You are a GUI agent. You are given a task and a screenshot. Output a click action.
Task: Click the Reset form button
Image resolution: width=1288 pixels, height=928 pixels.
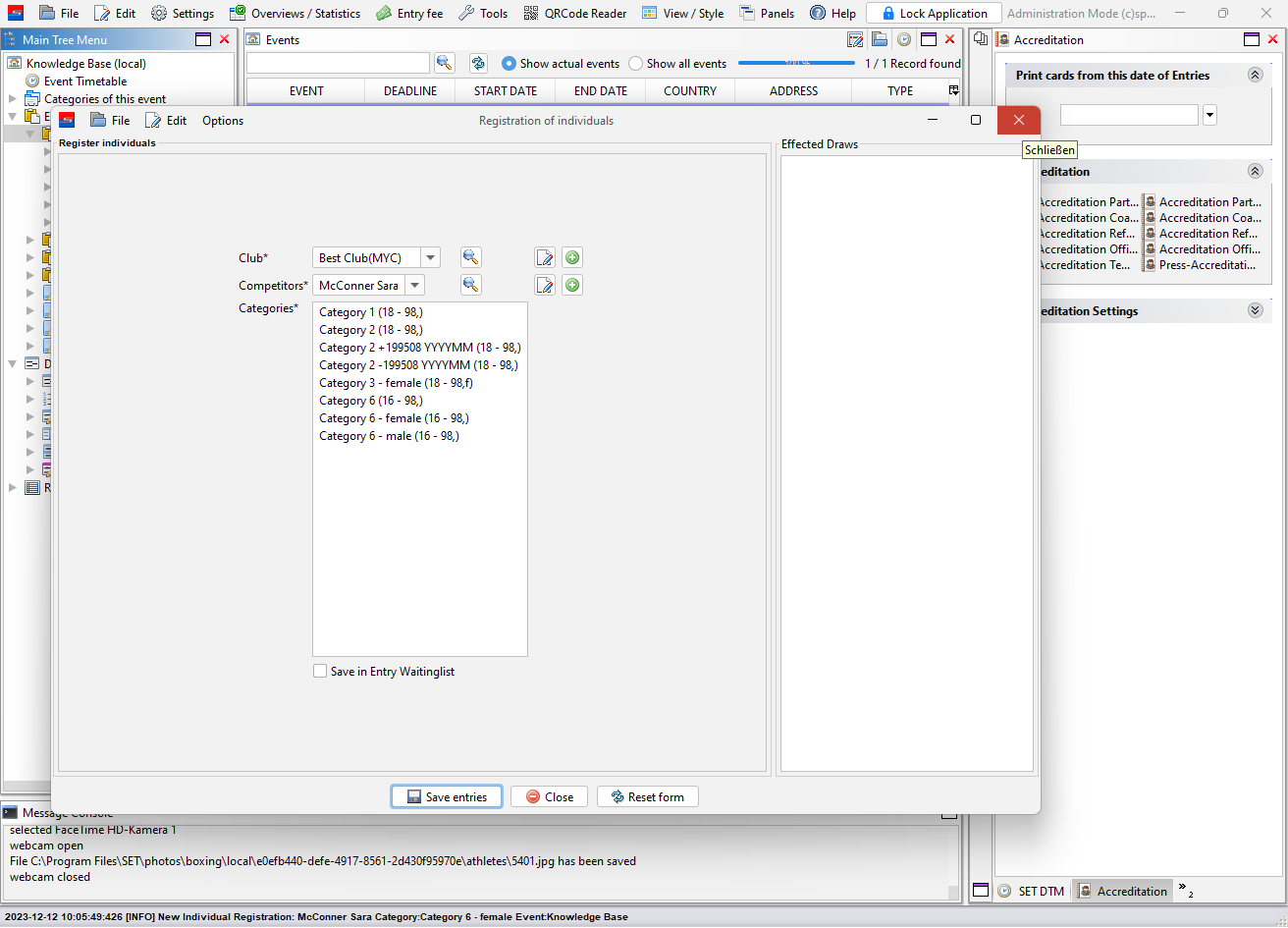(647, 796)
